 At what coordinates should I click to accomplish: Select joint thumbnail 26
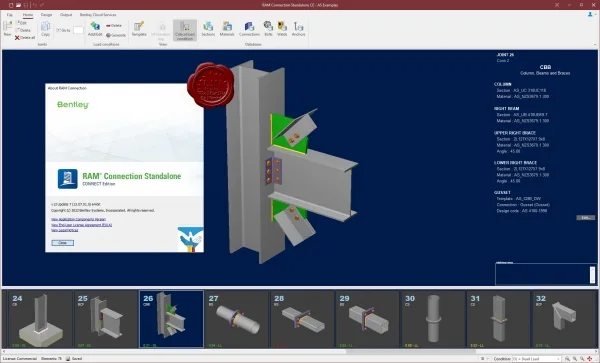[171, 319]
